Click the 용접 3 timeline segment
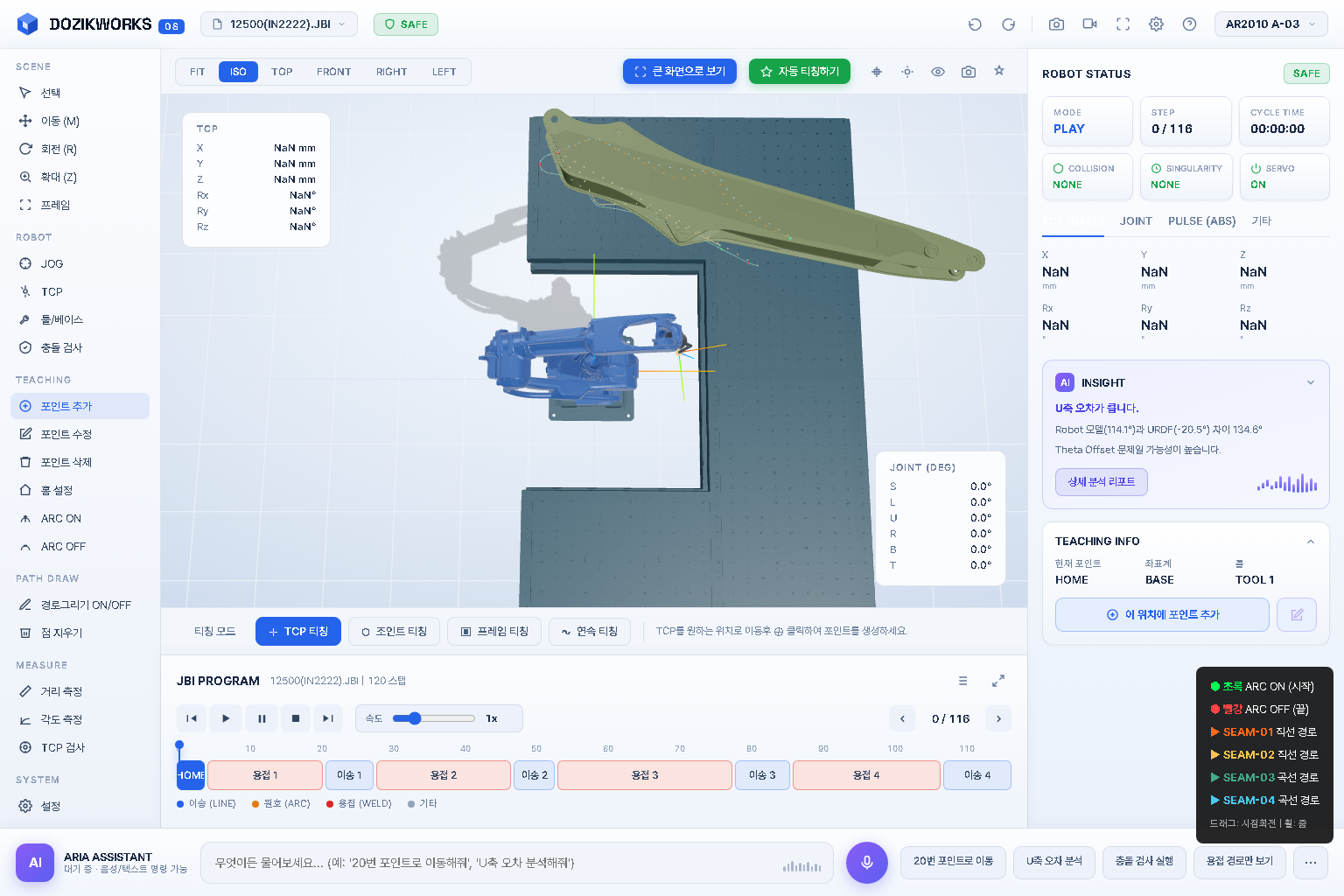This screenshot has height=896, width=1344. coord(645,775)
